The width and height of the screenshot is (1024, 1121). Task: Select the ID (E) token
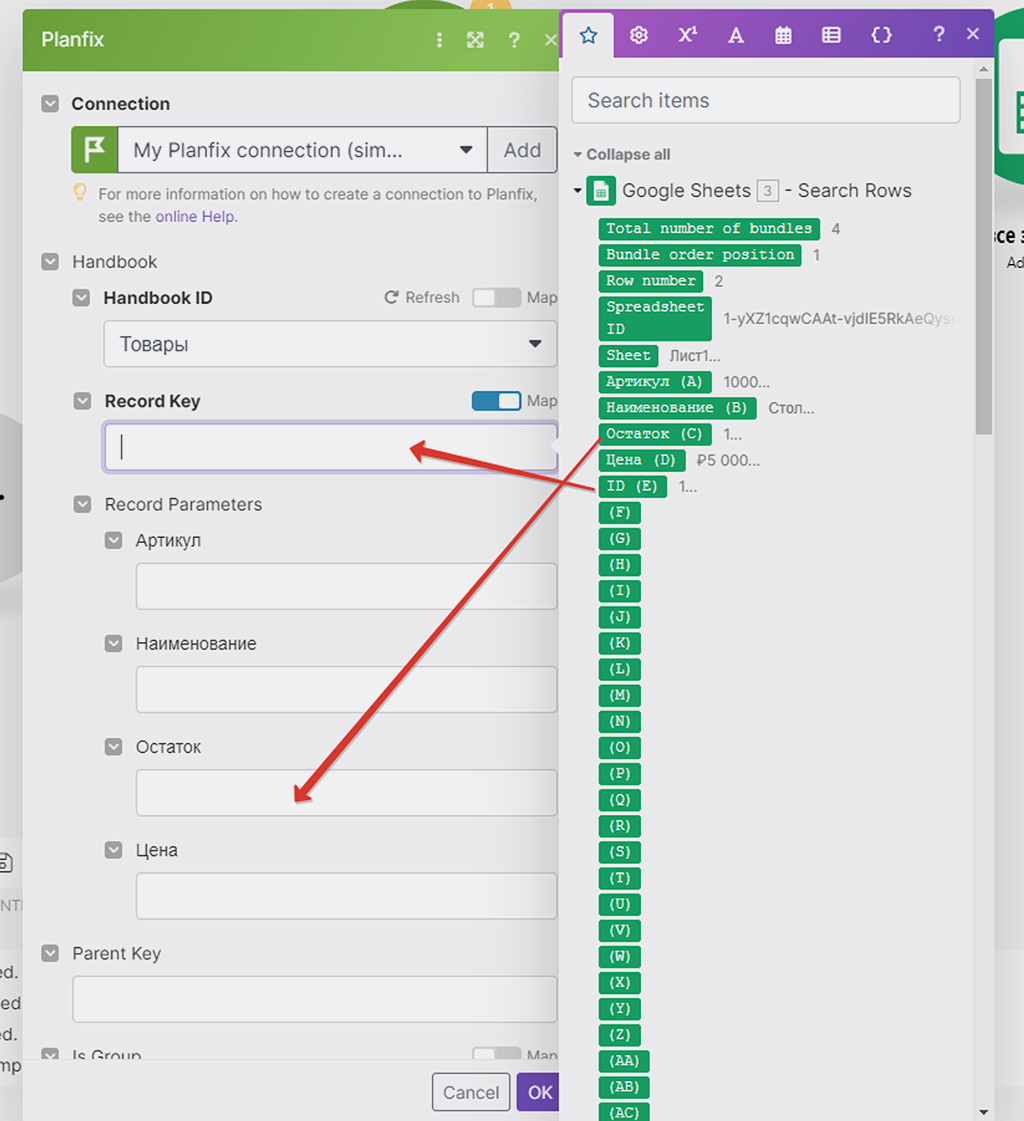(x=633, y=486)
